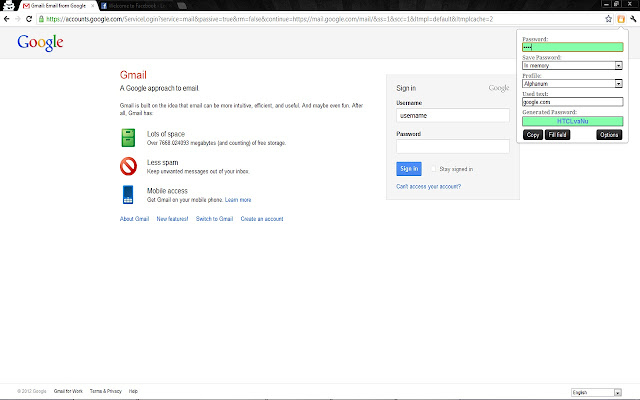Click the incognito spy icon in title bar
The image size is (640, 400).
pyautogui.click(x=8, y=6)
